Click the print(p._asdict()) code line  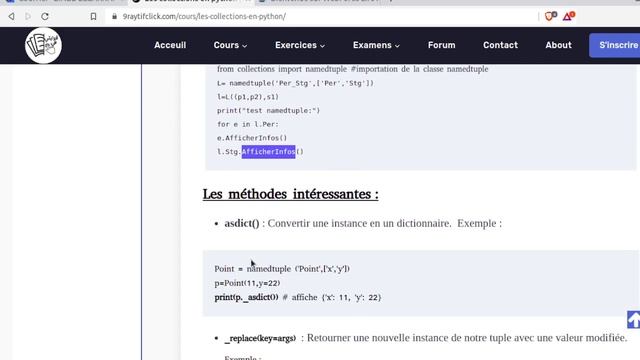point(298,297)
